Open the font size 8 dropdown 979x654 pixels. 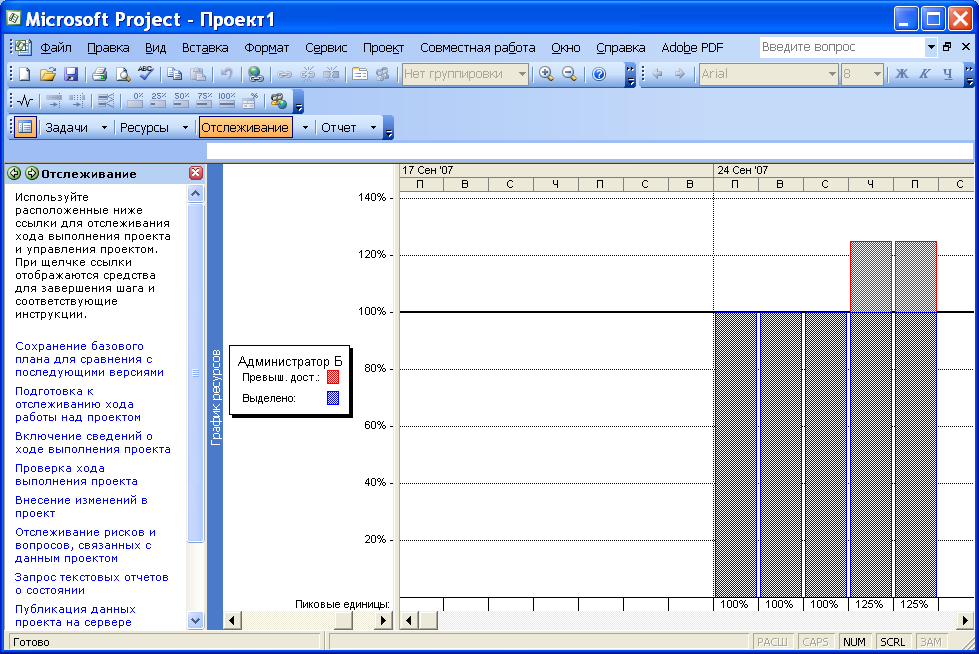pyautogui.click(x=877, y=74)
